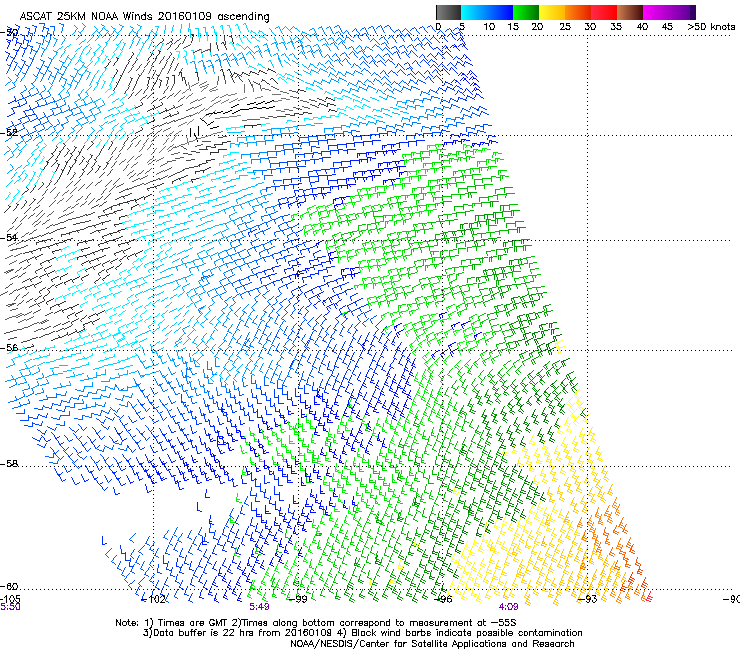This screenshot has width=740, height=650.
Task: Click the purple '4:09' time label
Action: click(509, 607)
